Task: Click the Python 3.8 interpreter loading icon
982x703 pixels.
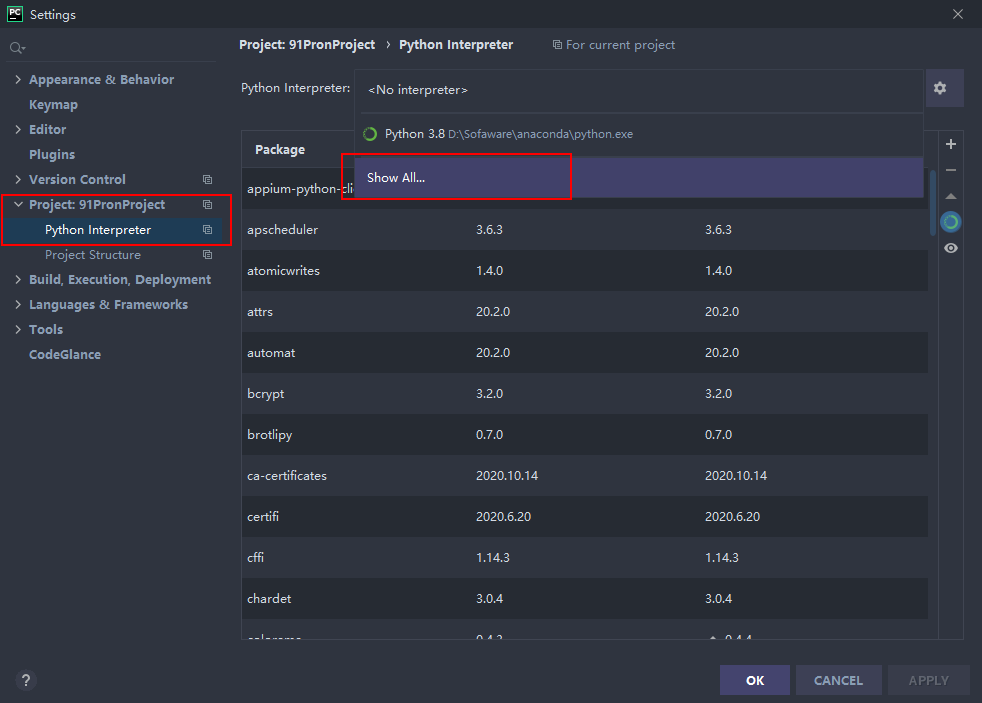Action: pos(370,134)
